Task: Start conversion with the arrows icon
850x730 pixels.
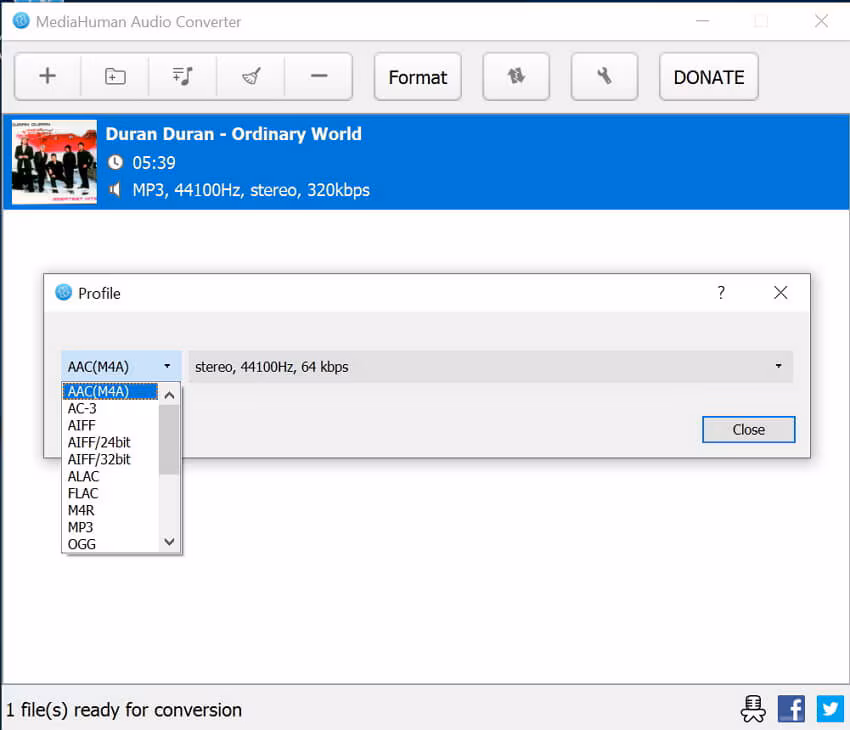Action: 516,77
